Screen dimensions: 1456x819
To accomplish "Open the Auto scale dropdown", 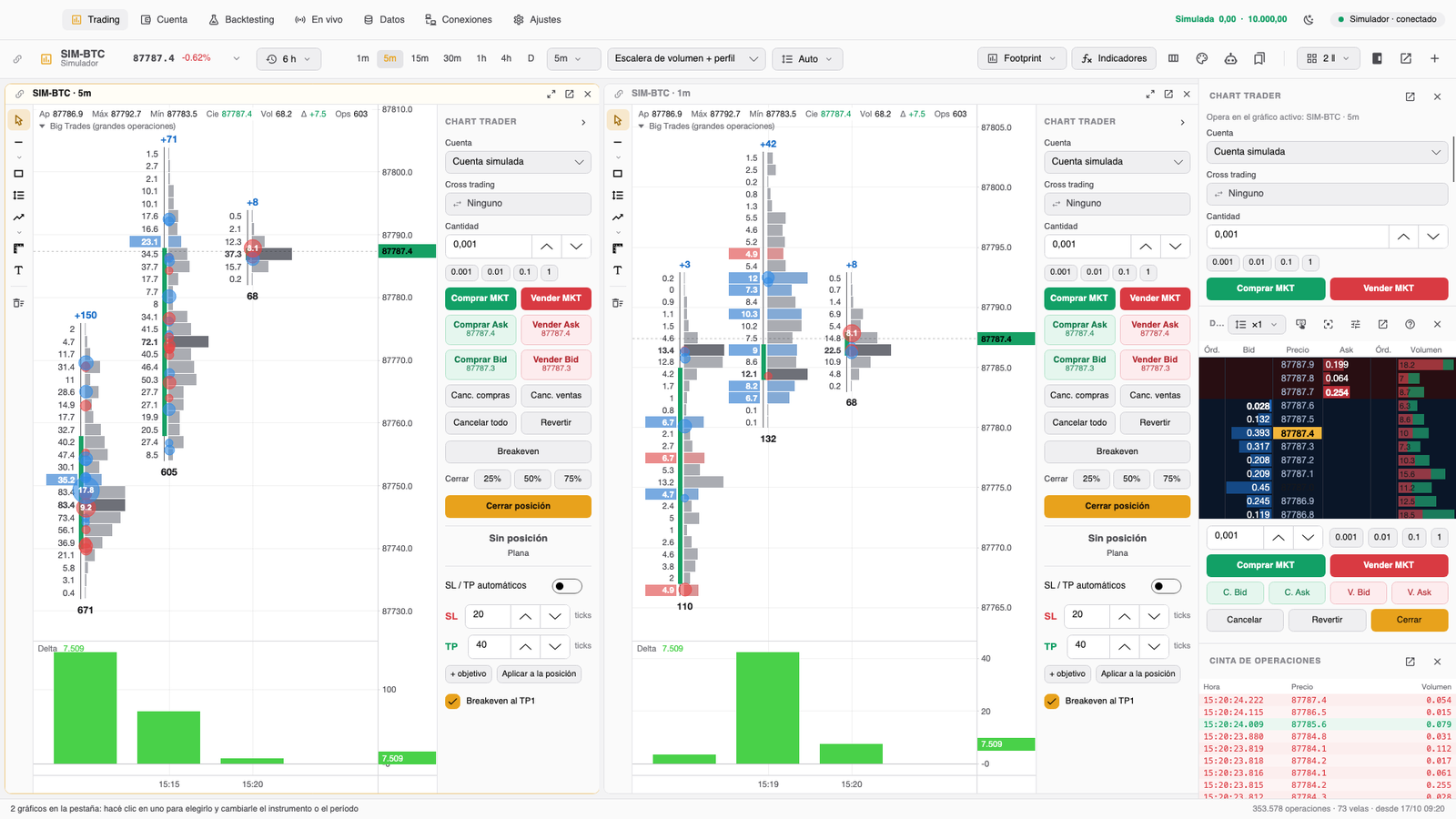I will pos(807,58).
